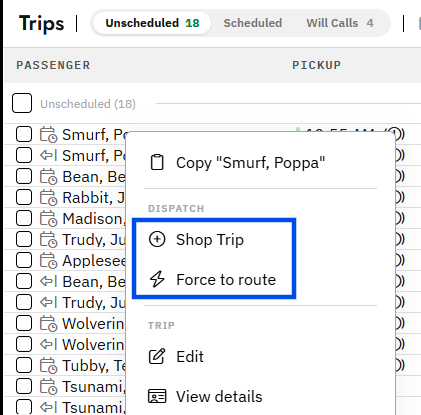421x415 pixels.
Task: Click the plus-circle Shop Trip icon
Action: [157, 239]
